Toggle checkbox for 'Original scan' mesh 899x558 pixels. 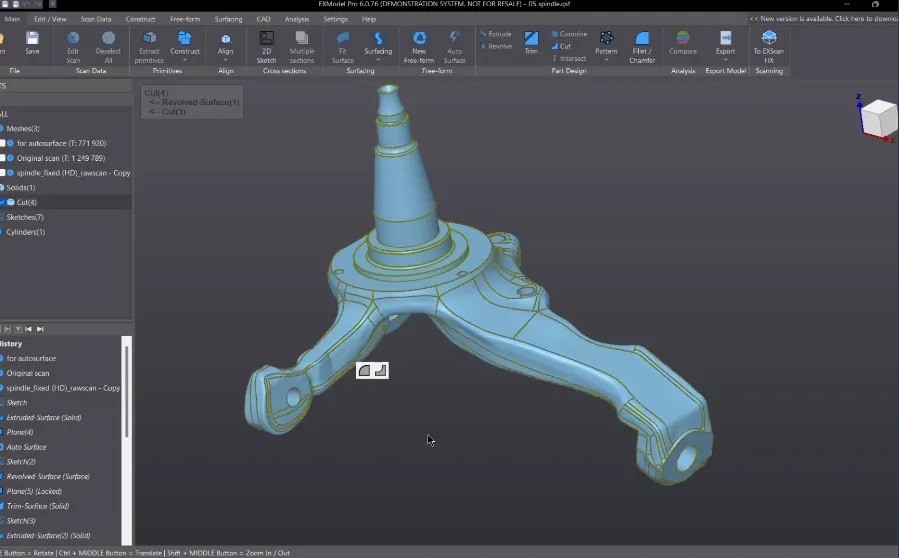[x=3, y=158]
